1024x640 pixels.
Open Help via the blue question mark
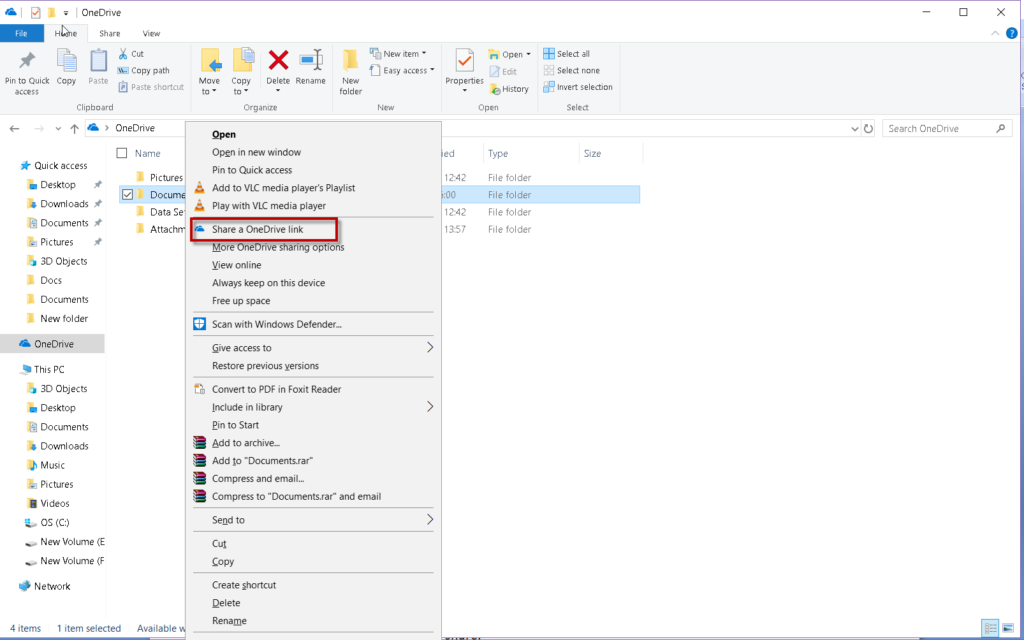1012,33
